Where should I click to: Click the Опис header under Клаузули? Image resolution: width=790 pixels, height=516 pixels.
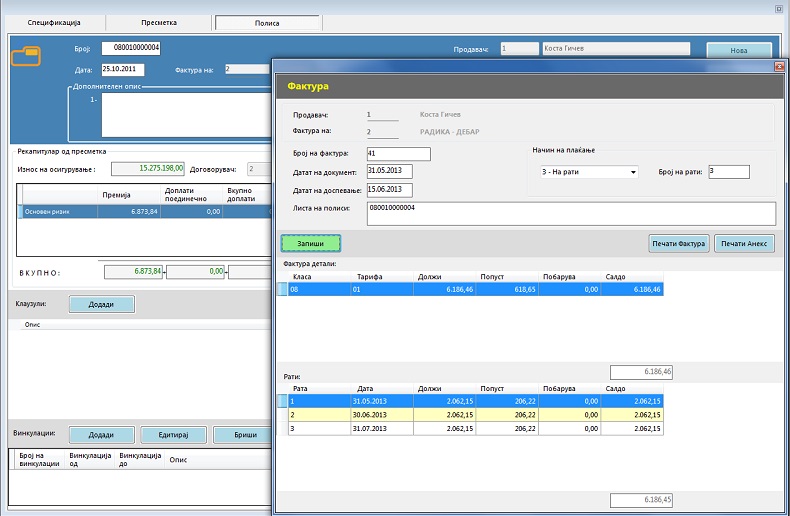click(x=32, y=325)
